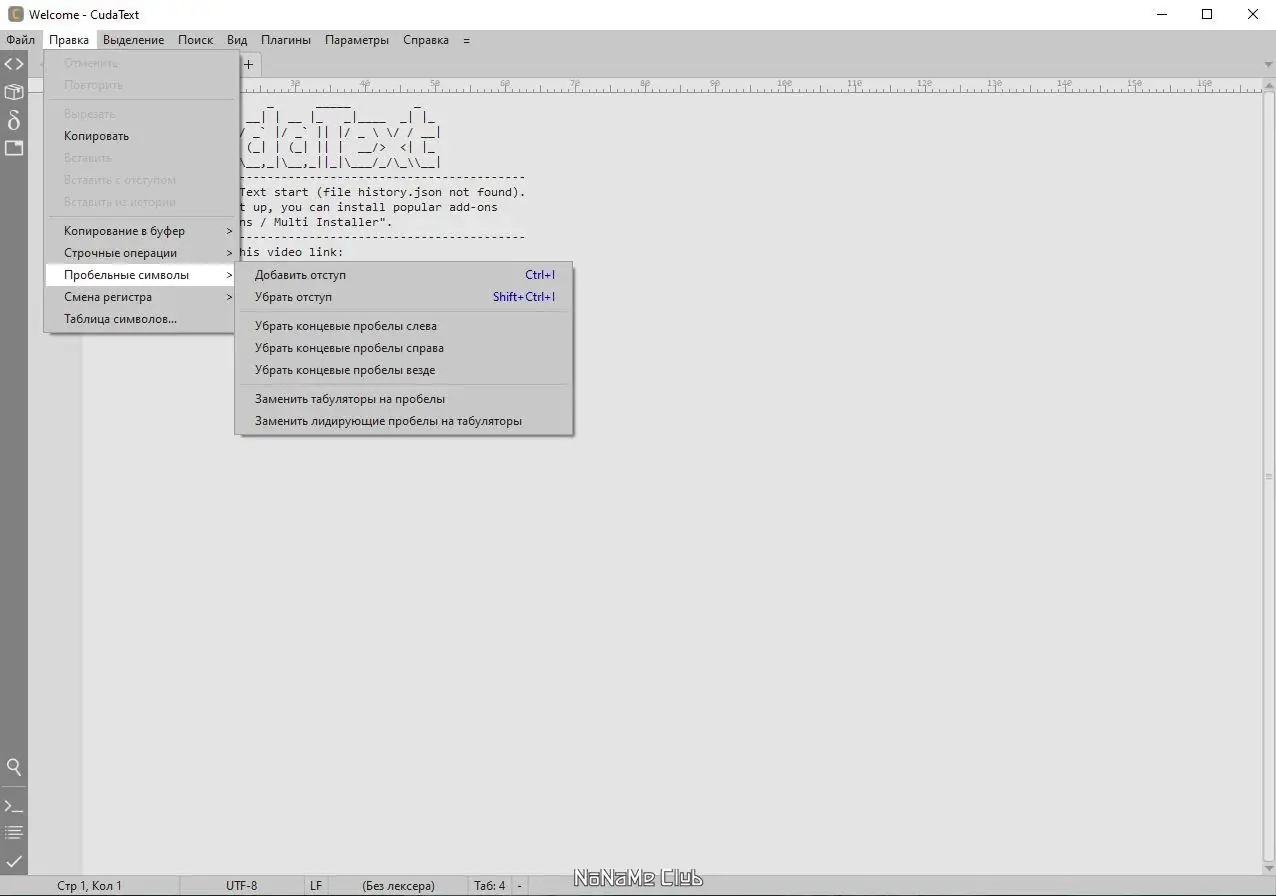Open Таблица символов... dialog
This screenshot has width=1276, height=896.
140,319
